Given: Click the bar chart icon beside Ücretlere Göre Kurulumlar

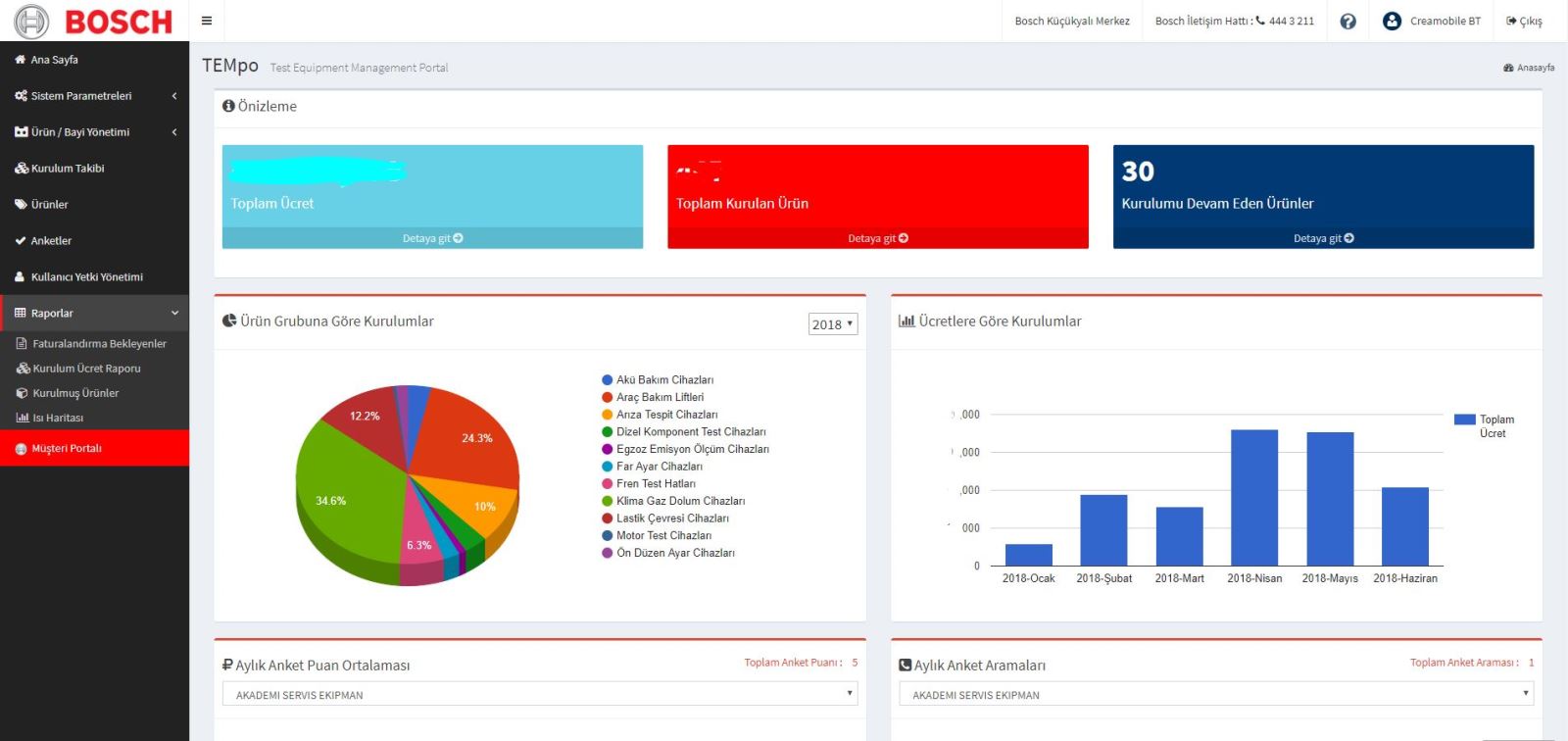Looking at the screenshot, I should click(906, 321).
